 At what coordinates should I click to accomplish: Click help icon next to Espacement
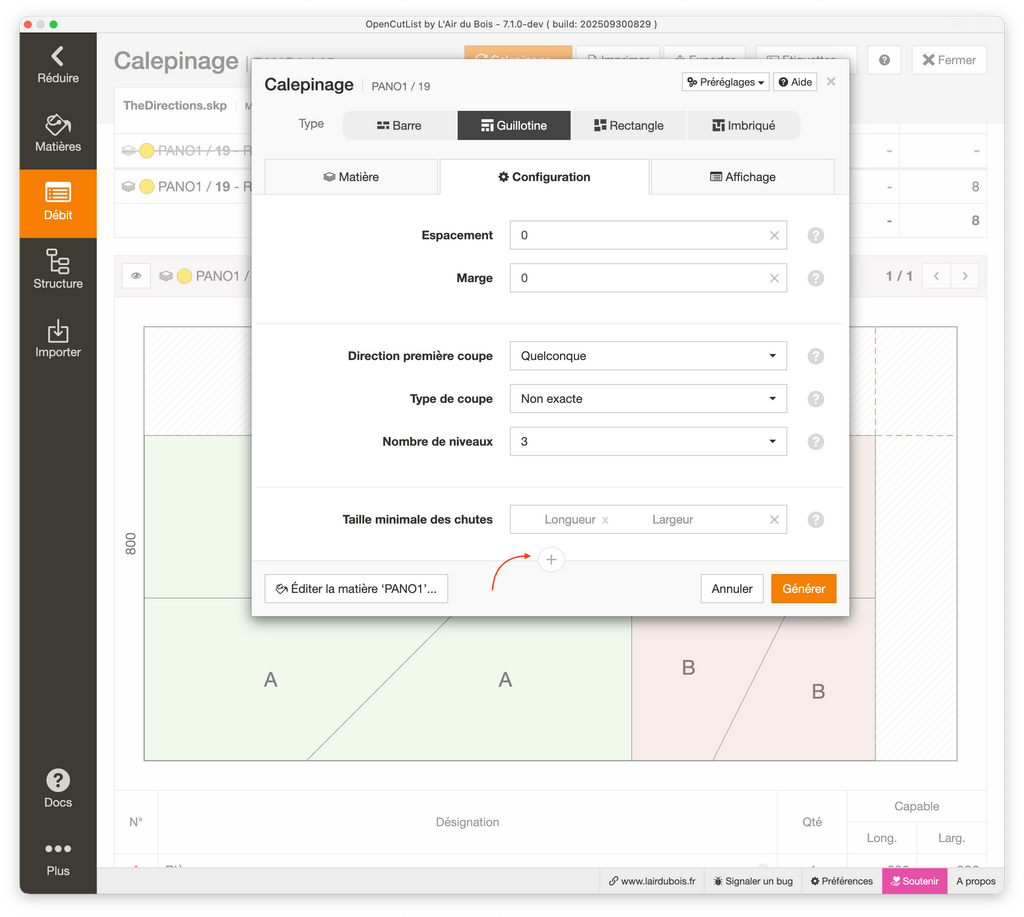click(x=815, y=236)
